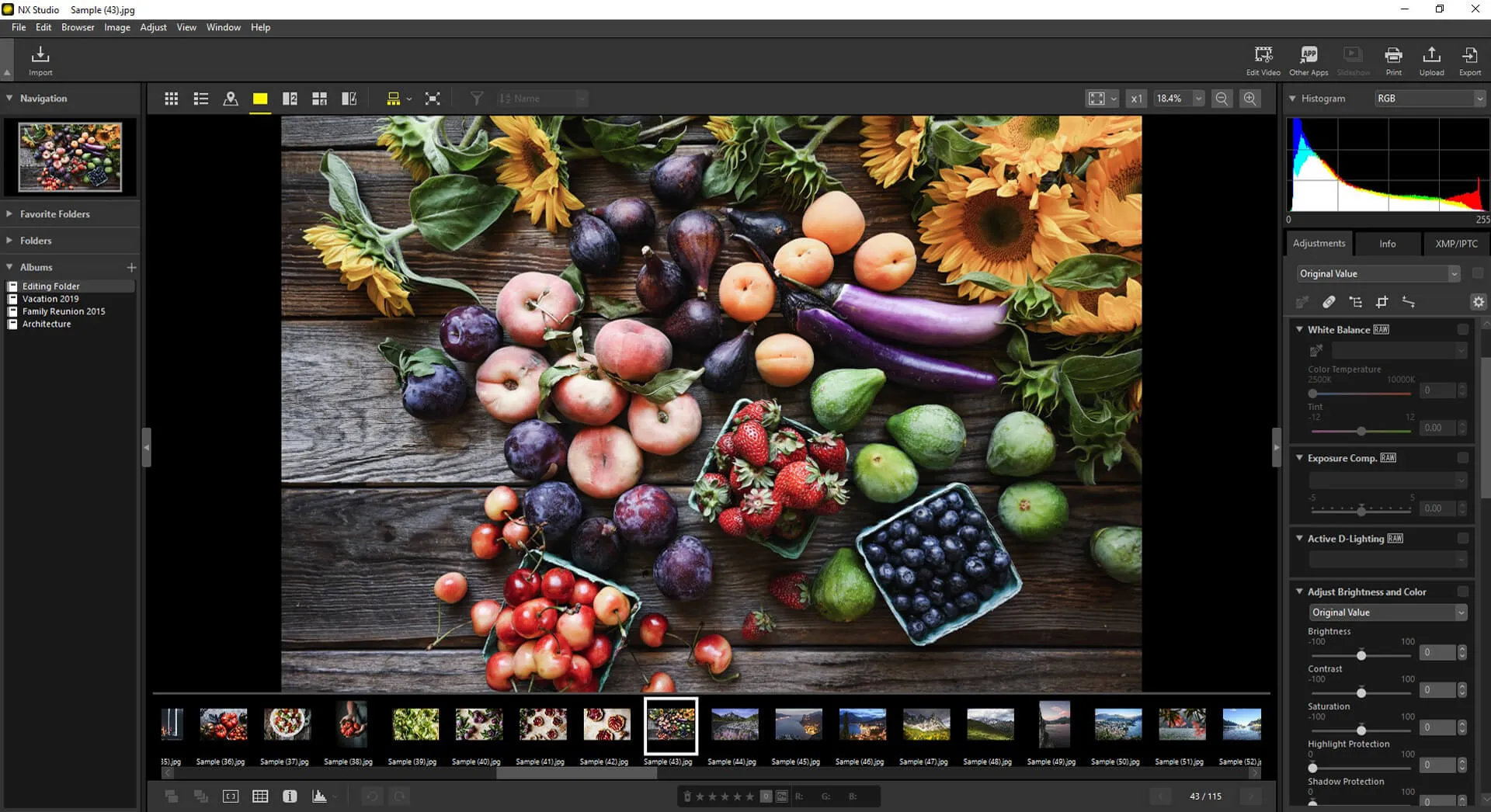Select the thumbnail list view
1491x812 pixels.
pyautogui.click(x=201, y=98)
